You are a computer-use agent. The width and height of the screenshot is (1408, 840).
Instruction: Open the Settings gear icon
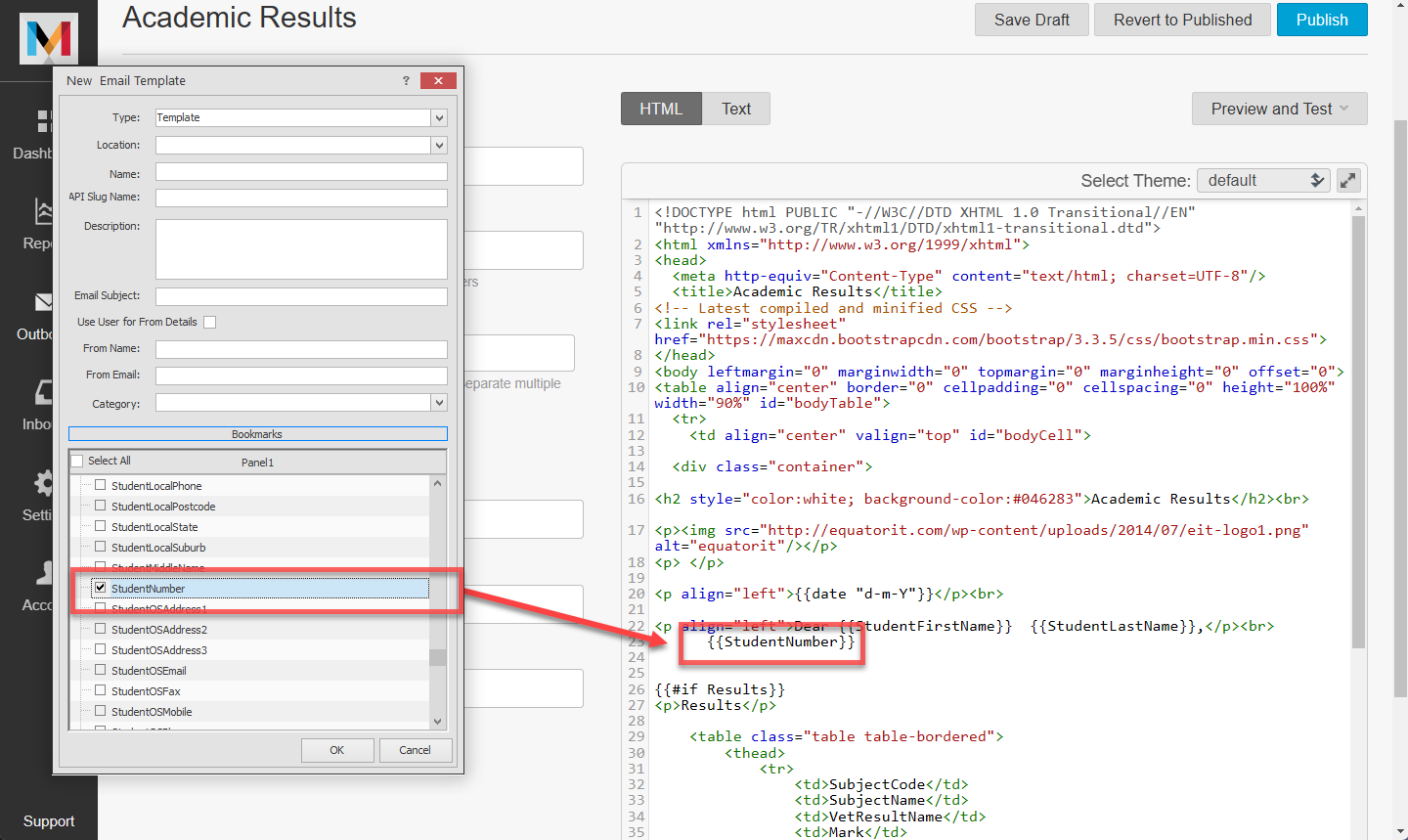click(43, 482)
